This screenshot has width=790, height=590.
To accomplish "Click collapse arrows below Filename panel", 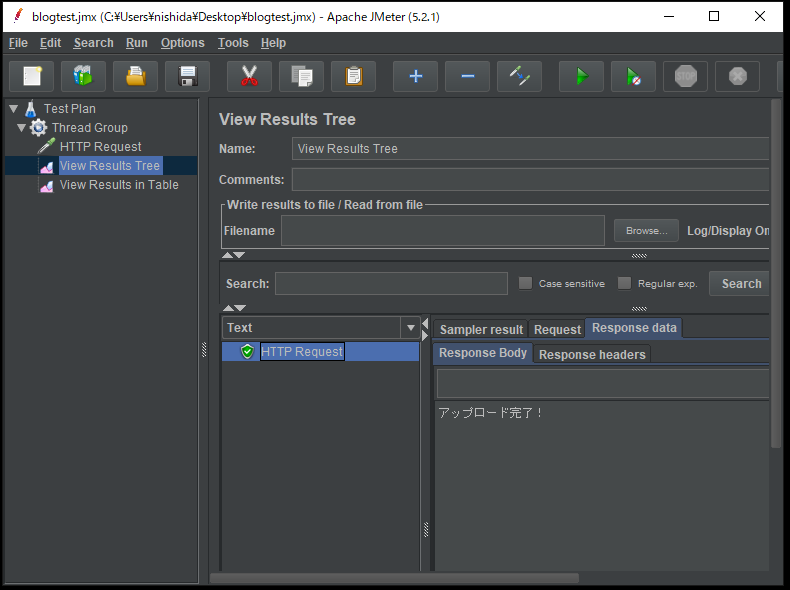I will click(234, 255).
